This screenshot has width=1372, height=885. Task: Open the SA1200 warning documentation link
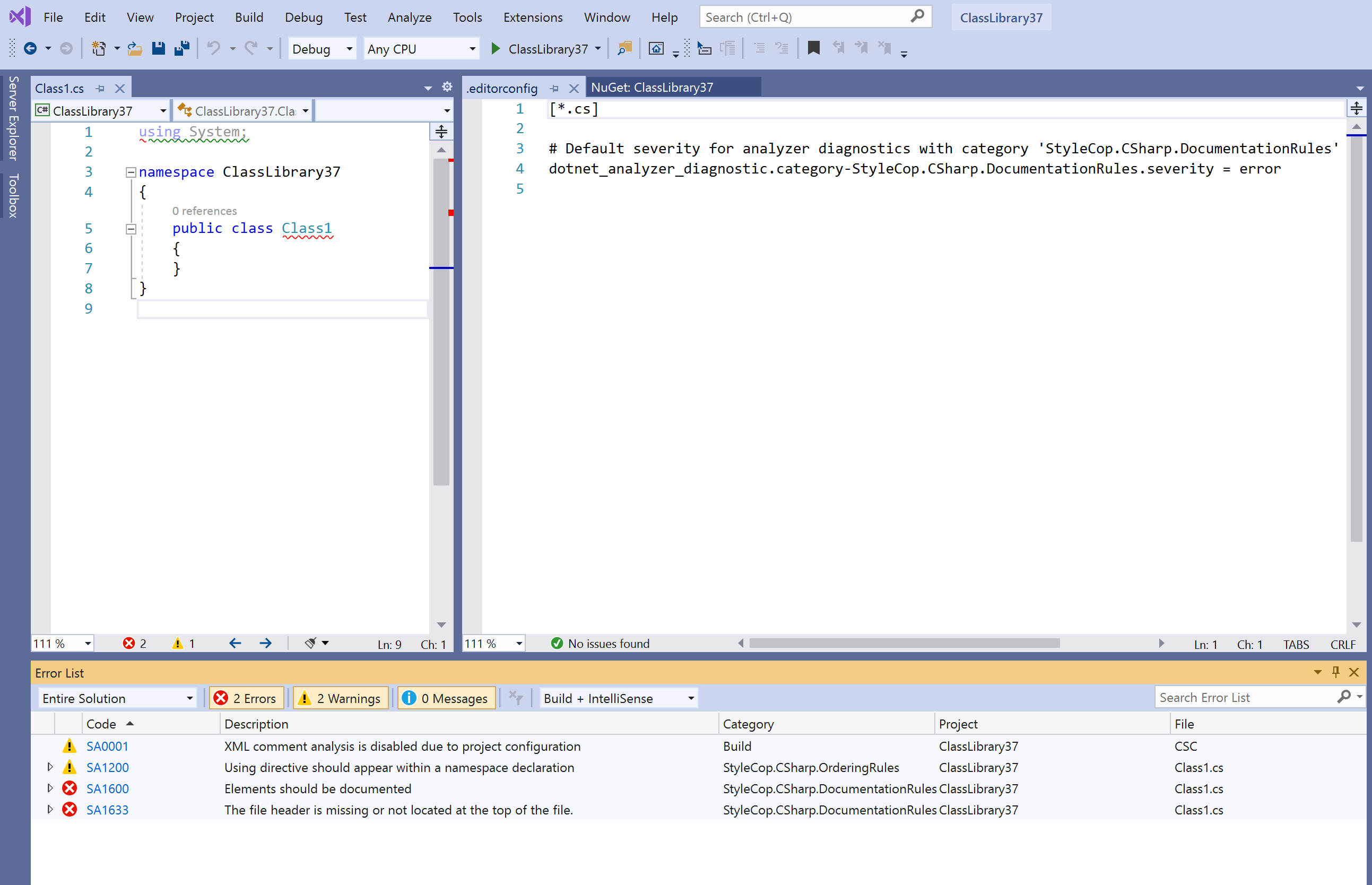coord(108,767)
